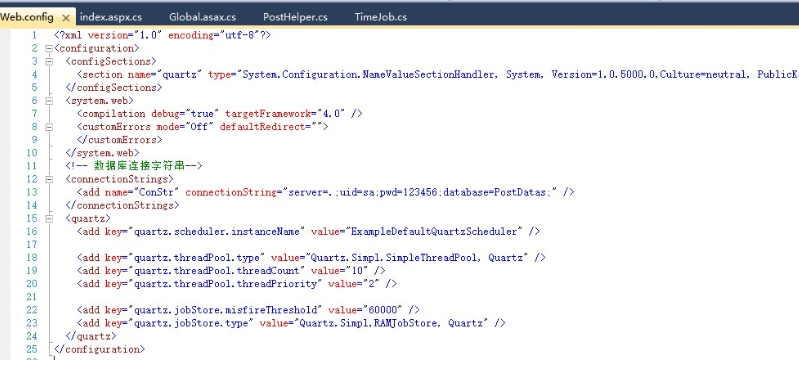Click the value "60000" on line 22
Image resolution: width=799 pixels, height=372 pixels.
(383, 310)
